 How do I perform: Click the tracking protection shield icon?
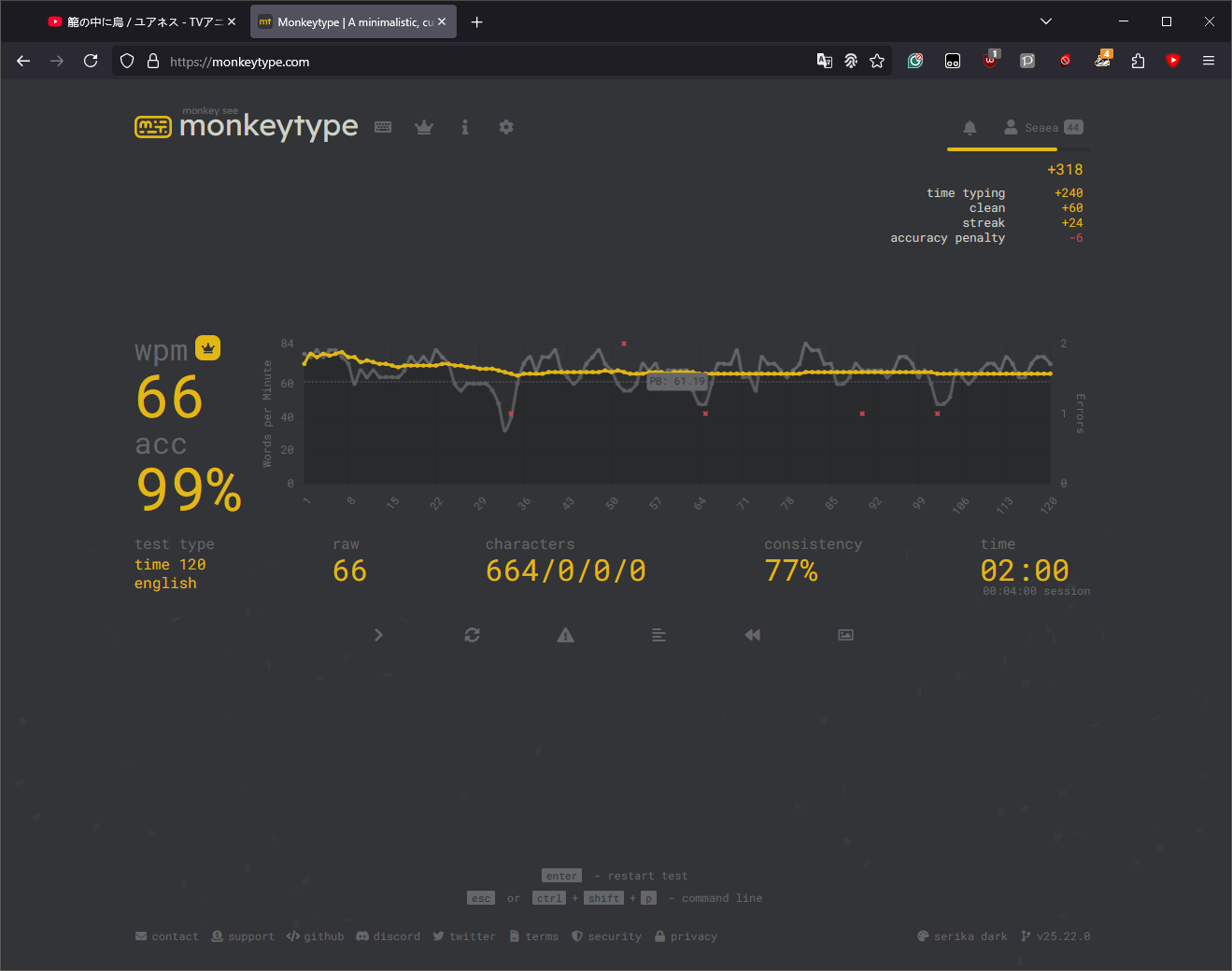(x=127, y=61)
